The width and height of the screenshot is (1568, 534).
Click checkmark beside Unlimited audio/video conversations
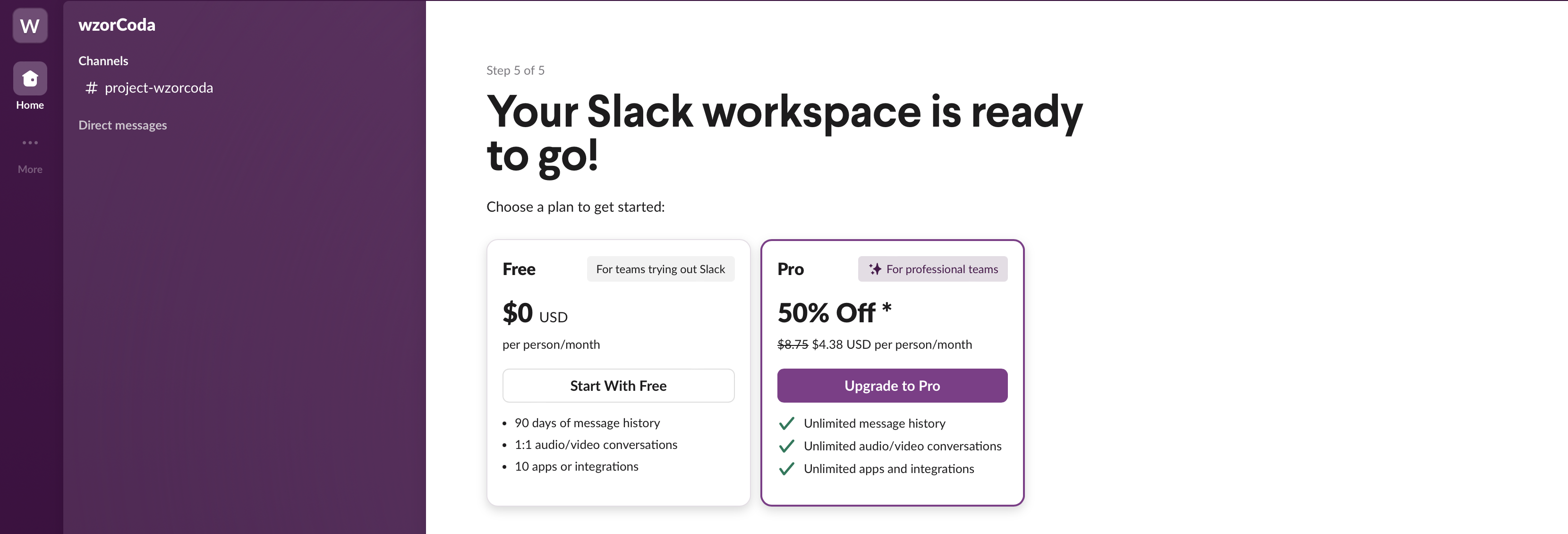pyautogui.click(x=786, y=446)
